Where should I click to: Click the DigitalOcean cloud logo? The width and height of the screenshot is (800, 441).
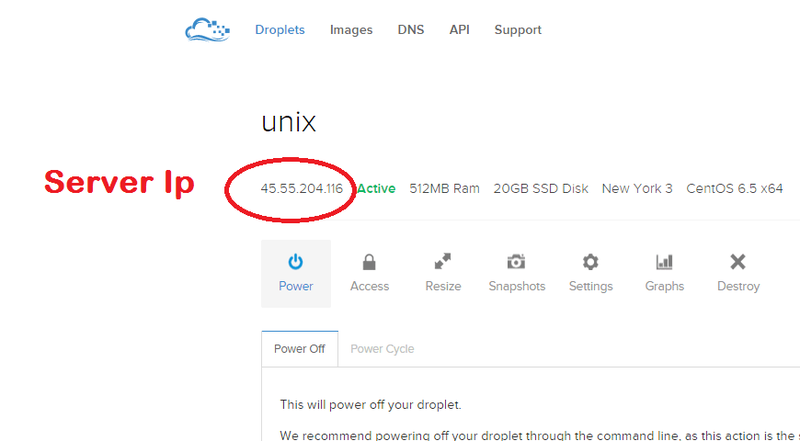(207, 29)
